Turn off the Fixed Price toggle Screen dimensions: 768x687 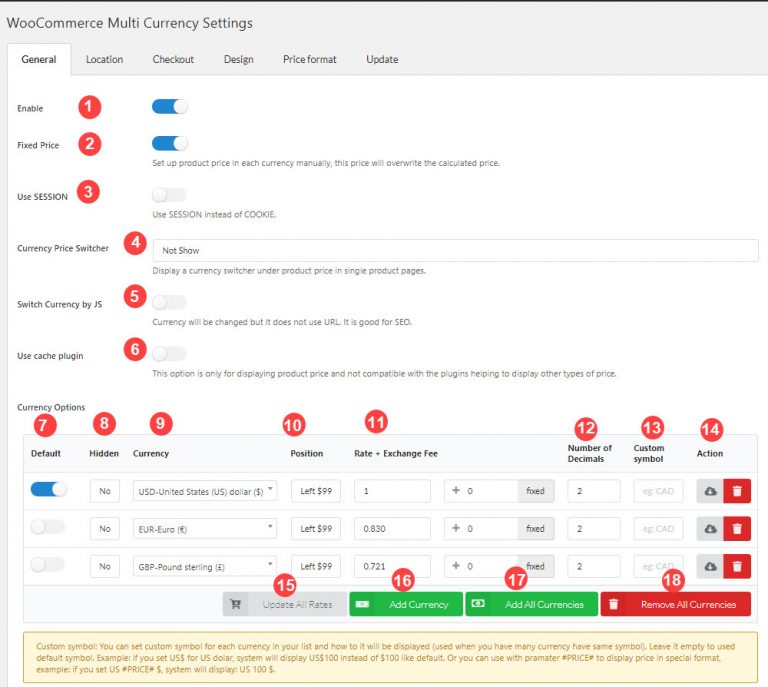[169, 144]
